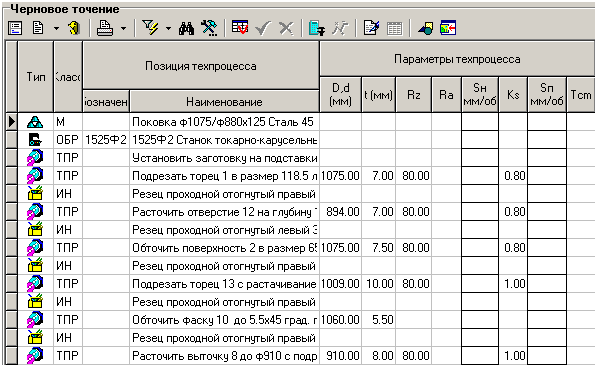This screenshot has height=367, width=595.
Task: Click the form view icon at toolbar start
Action: [x=15, y=28]
